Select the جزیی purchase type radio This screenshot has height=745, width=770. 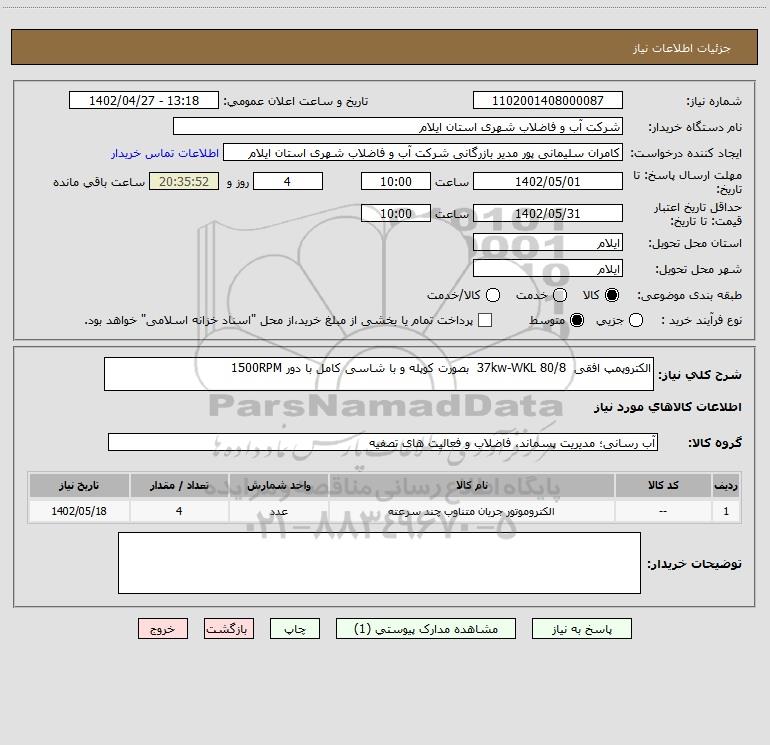coord(636,320)
